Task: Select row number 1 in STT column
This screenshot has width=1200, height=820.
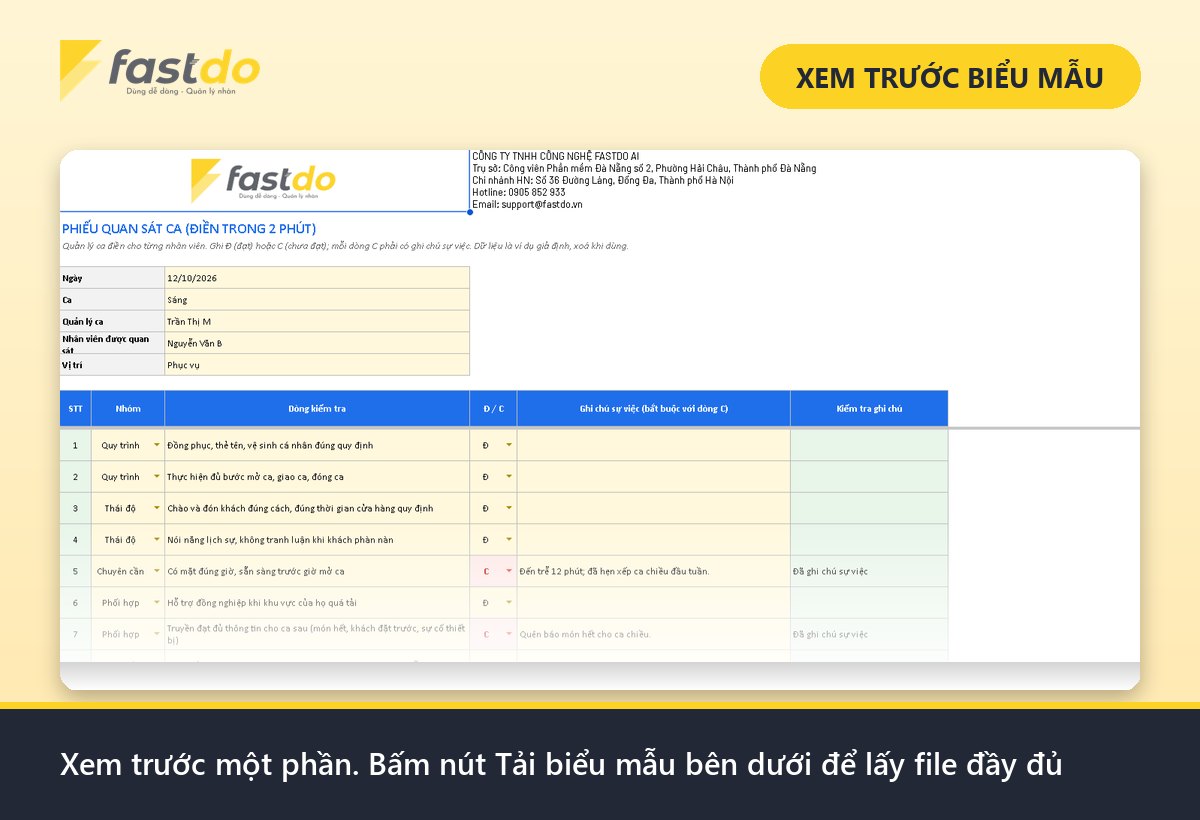Action: (76, 445)
